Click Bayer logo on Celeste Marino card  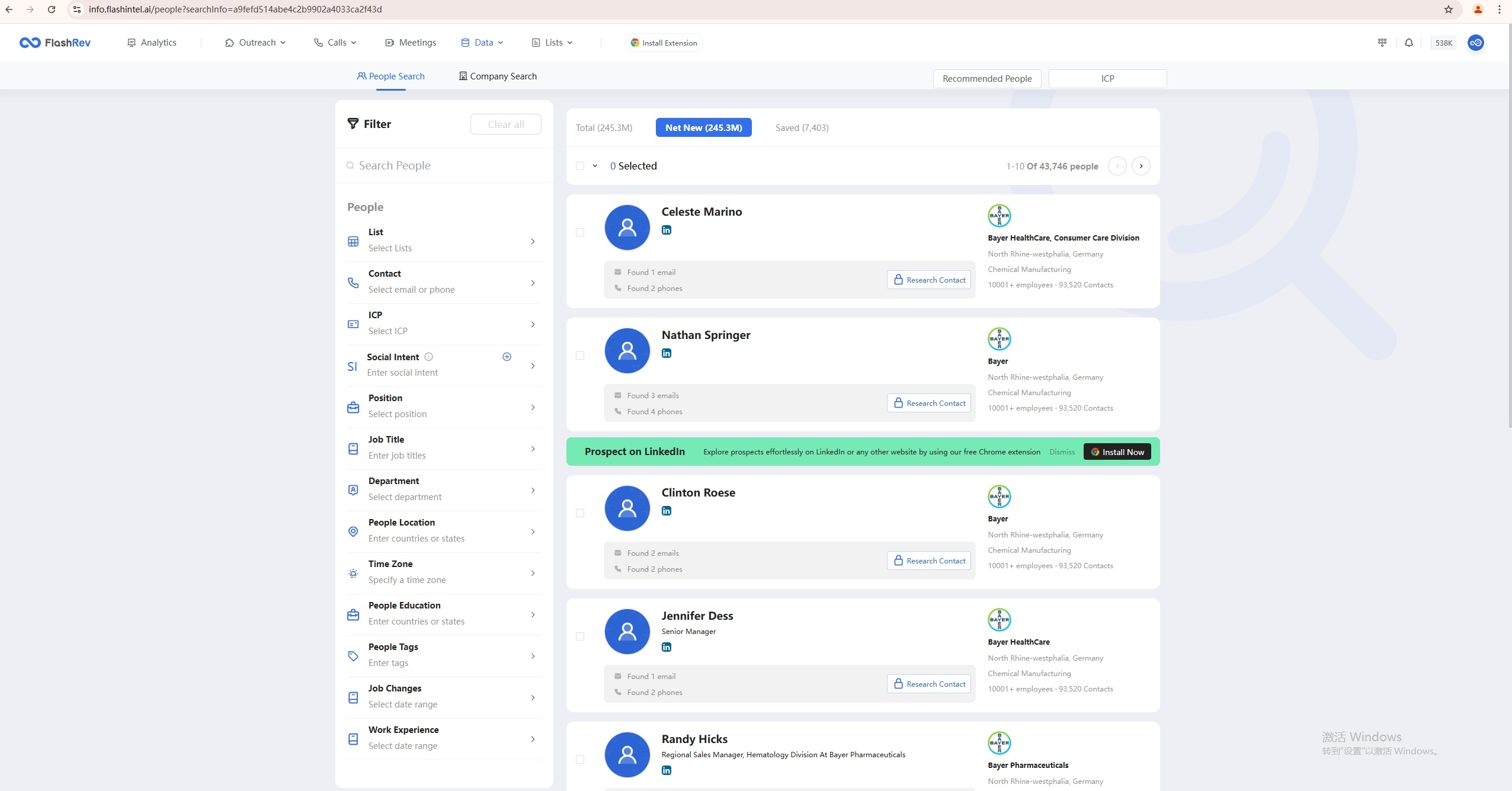1000,216
